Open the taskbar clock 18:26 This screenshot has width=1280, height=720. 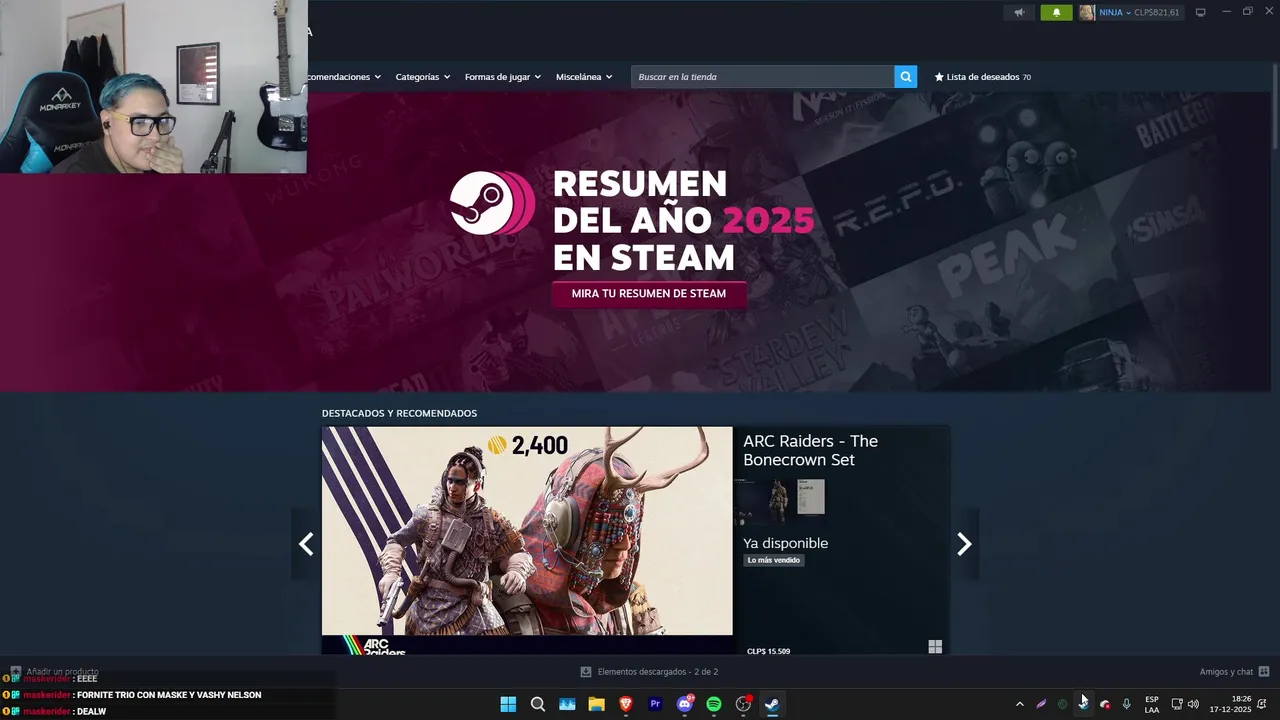click(1231, 704)
